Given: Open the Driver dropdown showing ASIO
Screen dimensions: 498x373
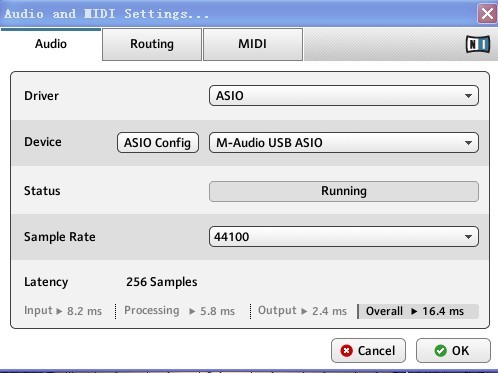Looking at the screenshot, I should (x=344, y=96).
